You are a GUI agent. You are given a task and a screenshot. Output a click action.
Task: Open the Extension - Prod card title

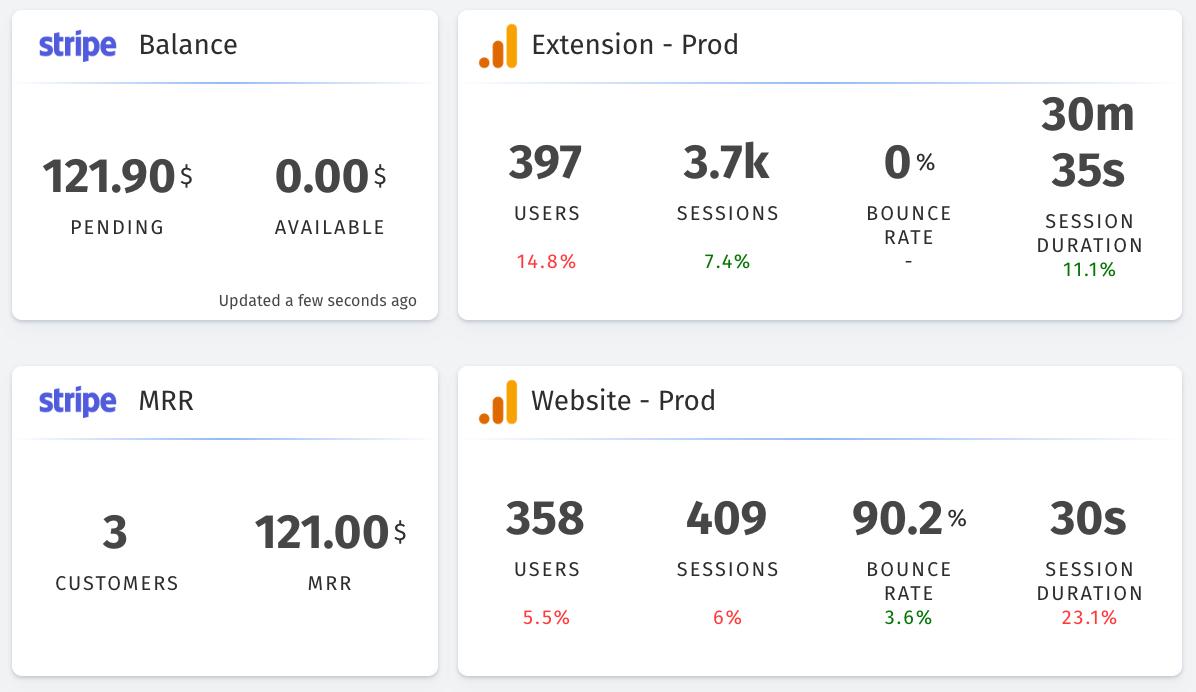click(x=637, y=45)
